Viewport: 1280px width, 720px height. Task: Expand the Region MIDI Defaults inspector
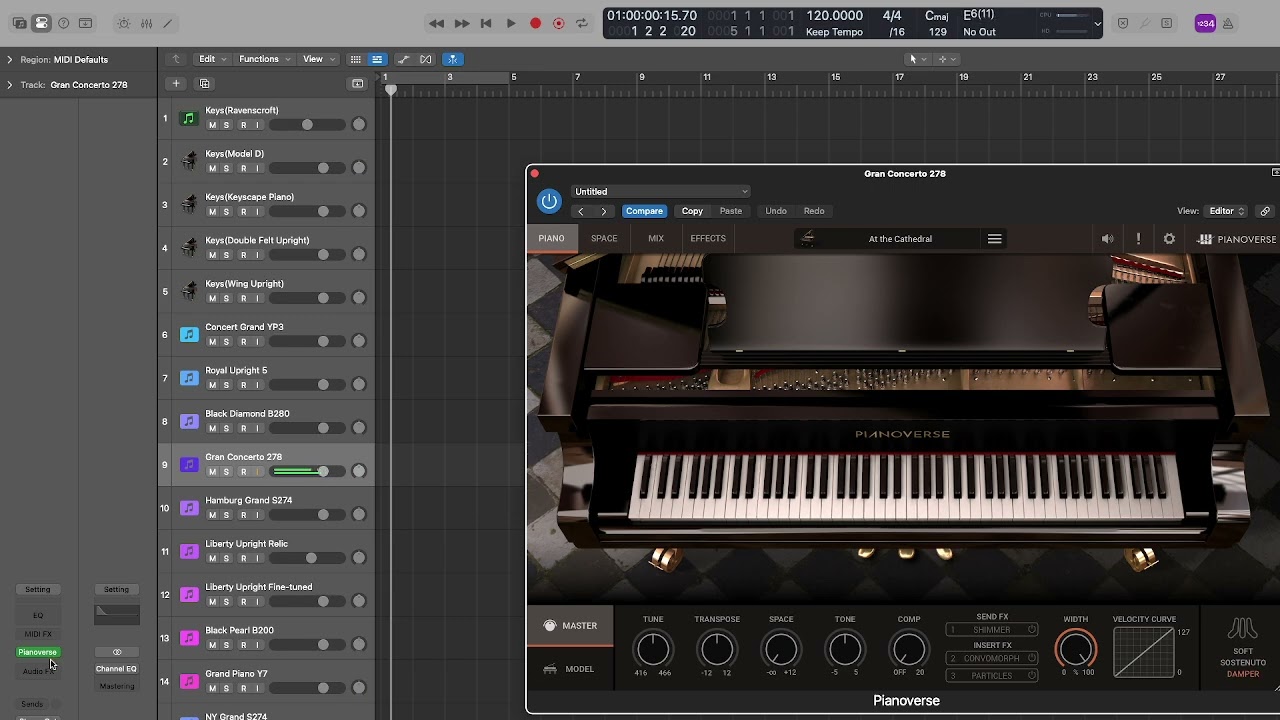(10, 59)
